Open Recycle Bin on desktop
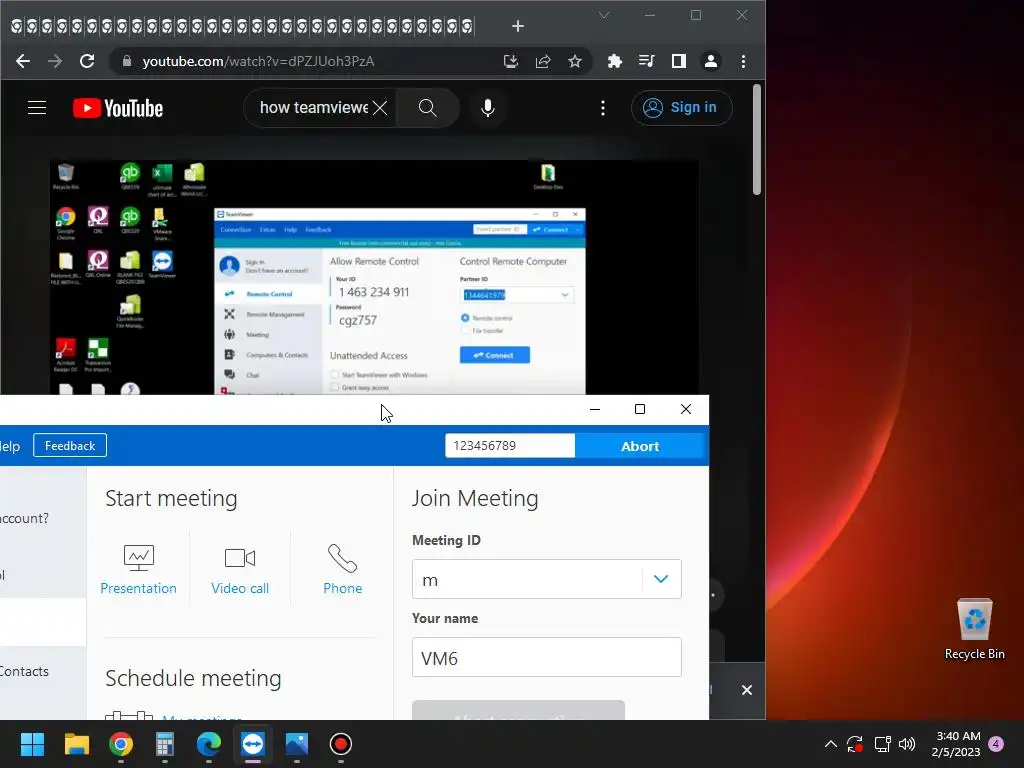This screenshot has height=768, width=1024. click(974, 628)
